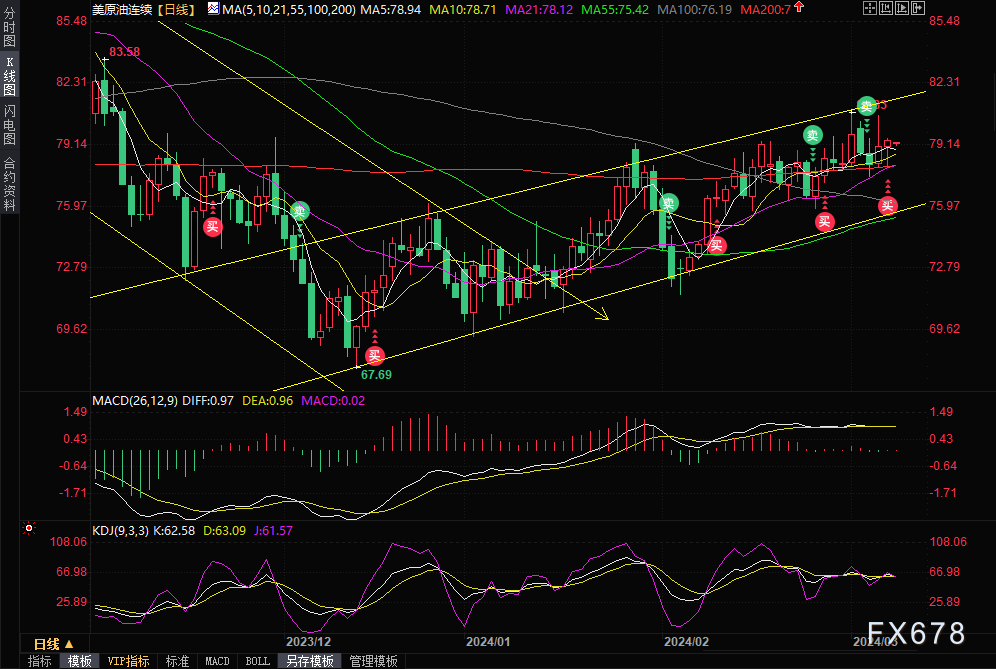Click the axis-with-play replay icon
This screenshot has width=996, height=669.
click(x=902, y=8)
